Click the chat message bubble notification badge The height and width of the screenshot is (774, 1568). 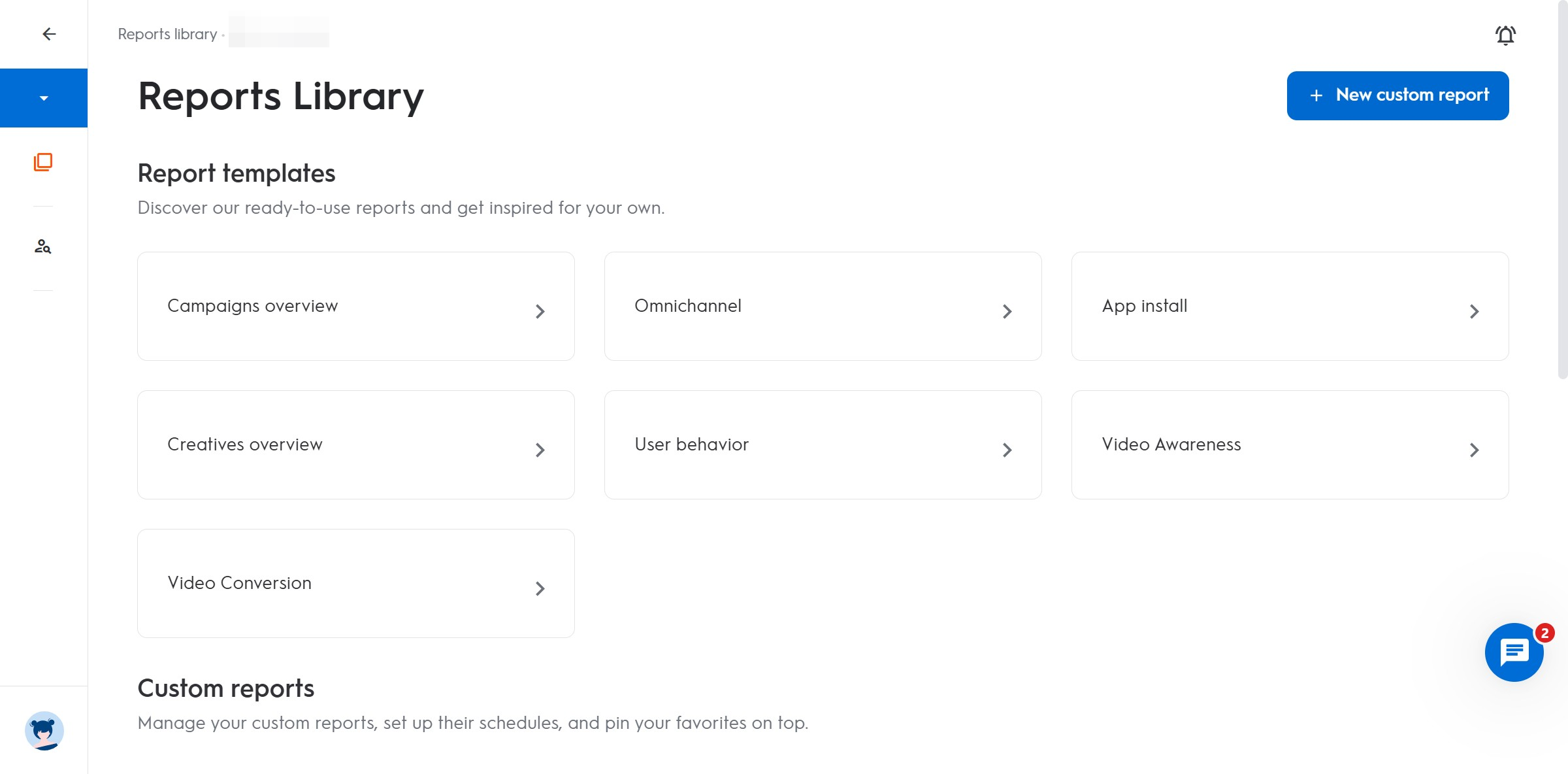[1543, 632]
